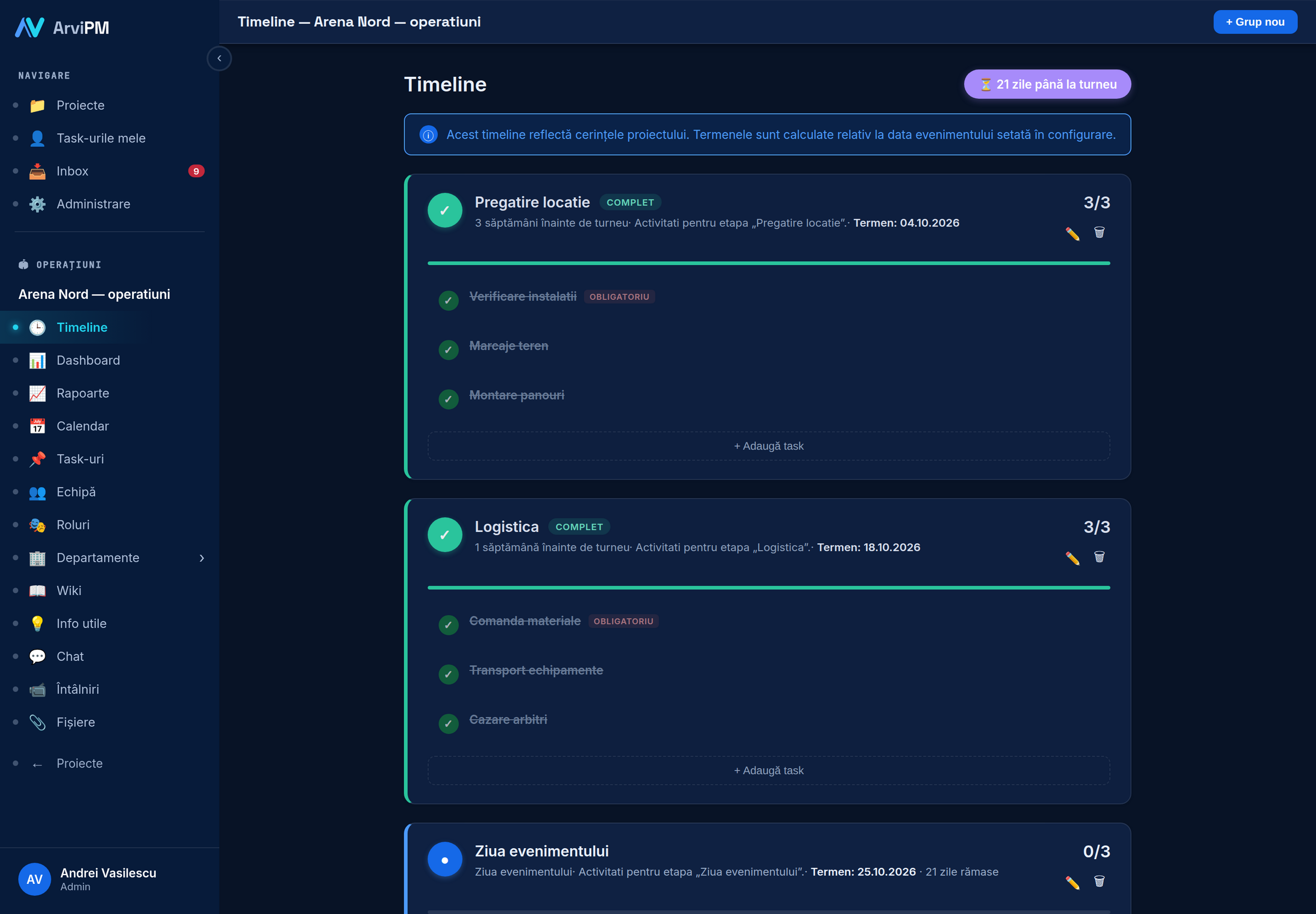Viewport: 1316px width, 914px height.
Task: Click the Timeline clock icon in the sidebar
Action: [x=37, y=327]
